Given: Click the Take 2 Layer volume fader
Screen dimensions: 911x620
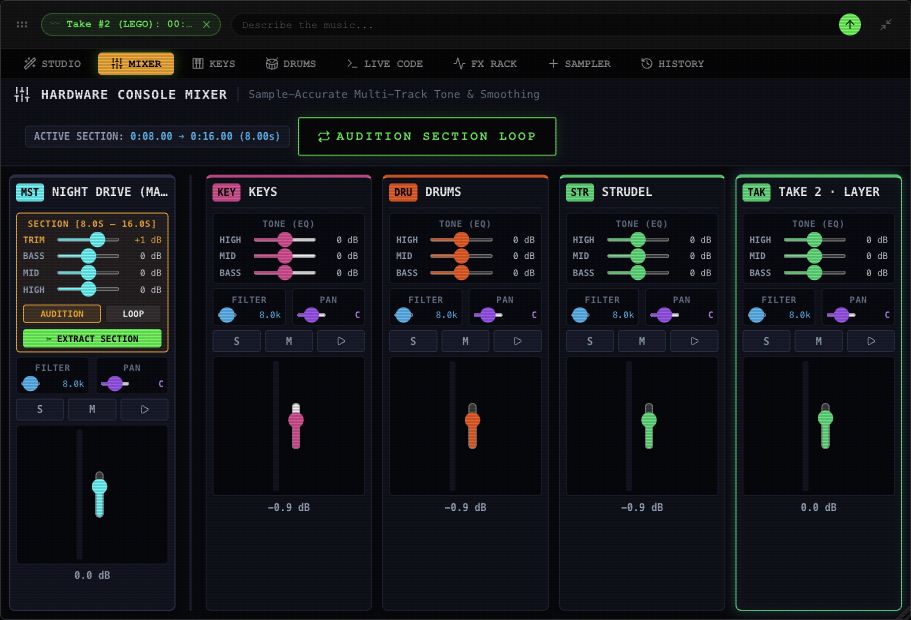Looking at the screenshot, I should (x=826, y=426).
